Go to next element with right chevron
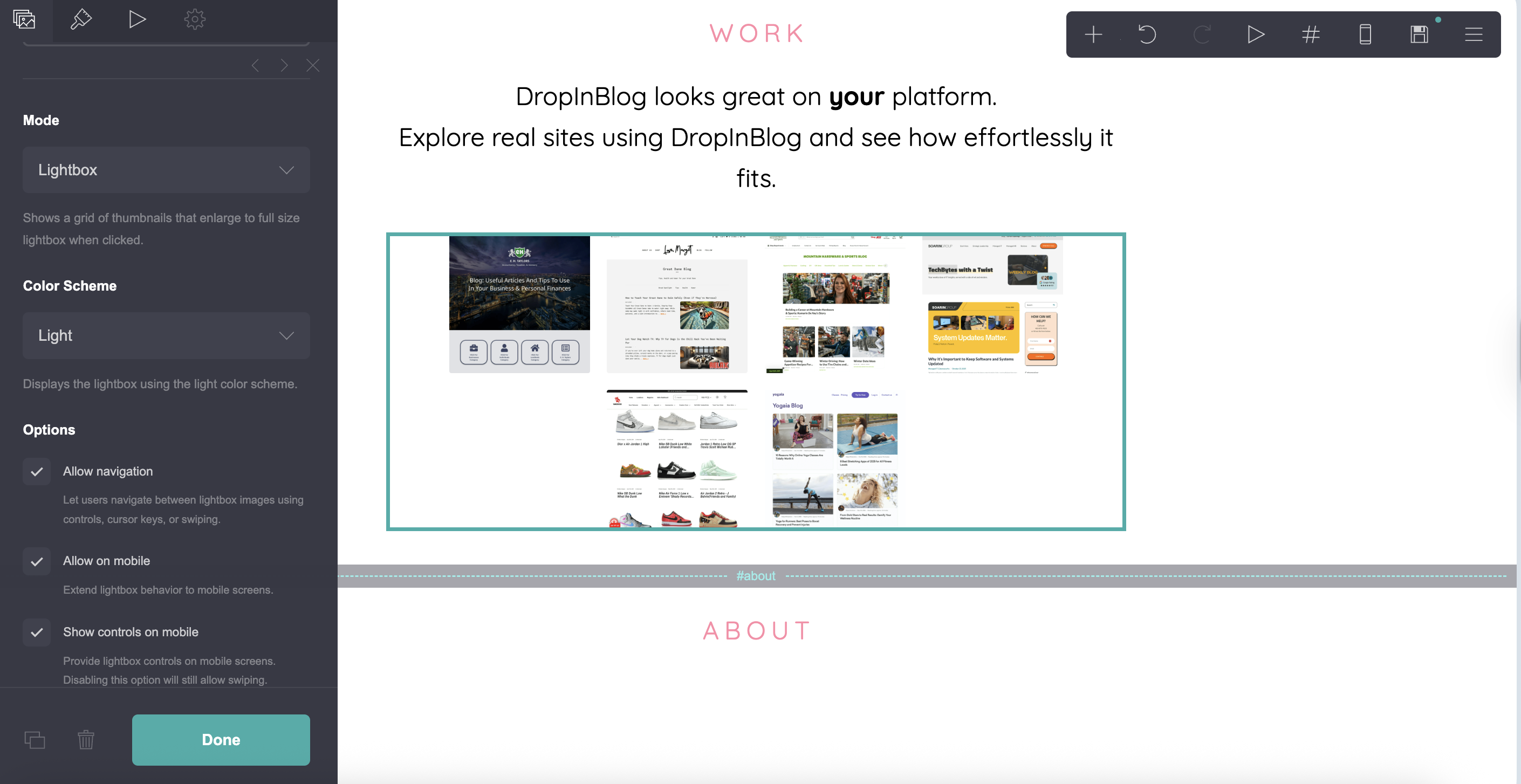 (x=284, y=66)
